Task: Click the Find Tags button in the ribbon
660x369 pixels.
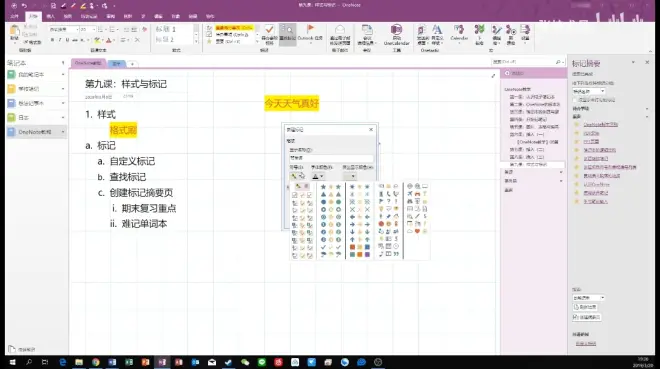Action: click(x=287, y=34)
